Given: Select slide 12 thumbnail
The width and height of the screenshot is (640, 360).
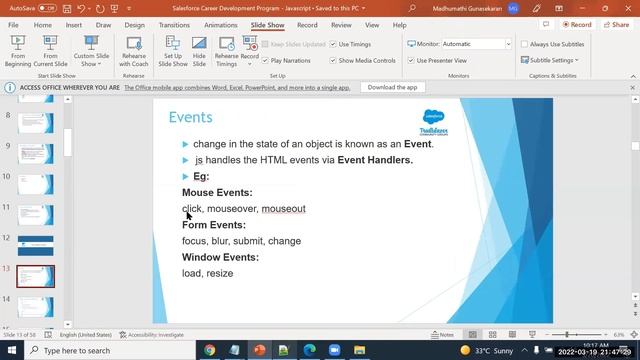Looking at the screenshot, I should [36, 246].
